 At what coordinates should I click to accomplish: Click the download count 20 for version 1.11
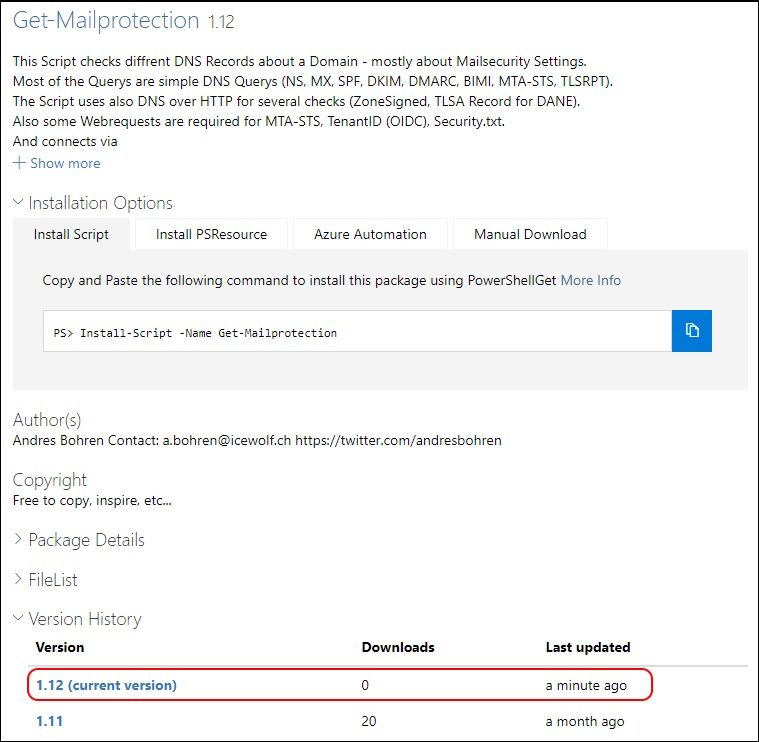click(369, 721)
